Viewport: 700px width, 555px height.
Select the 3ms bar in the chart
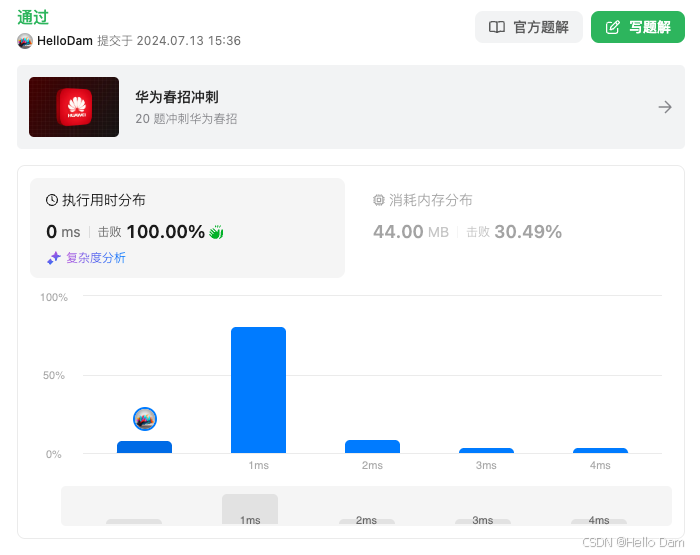(x=486, y=451)
